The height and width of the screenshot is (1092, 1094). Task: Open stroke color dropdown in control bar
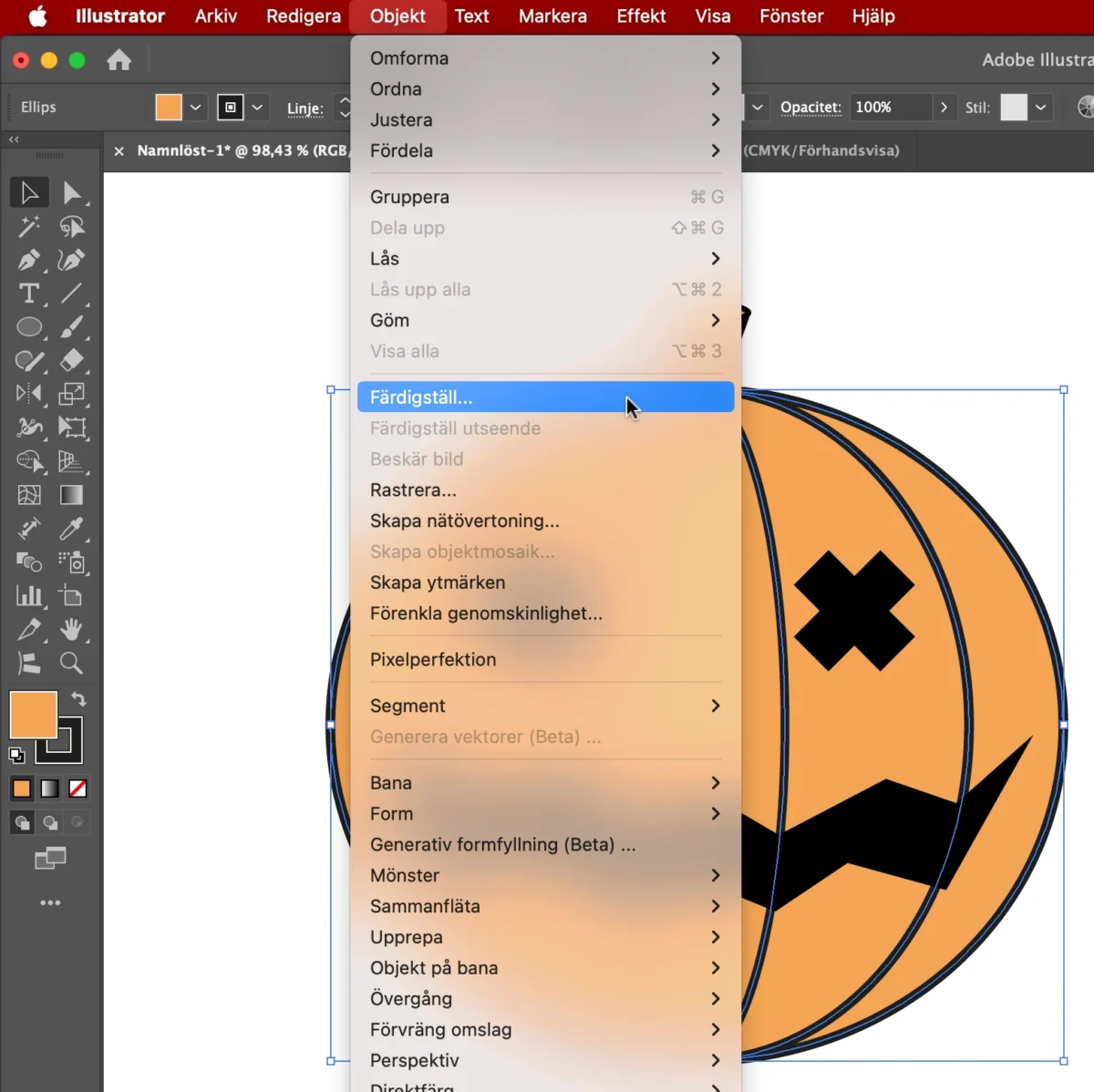point(257,108)
